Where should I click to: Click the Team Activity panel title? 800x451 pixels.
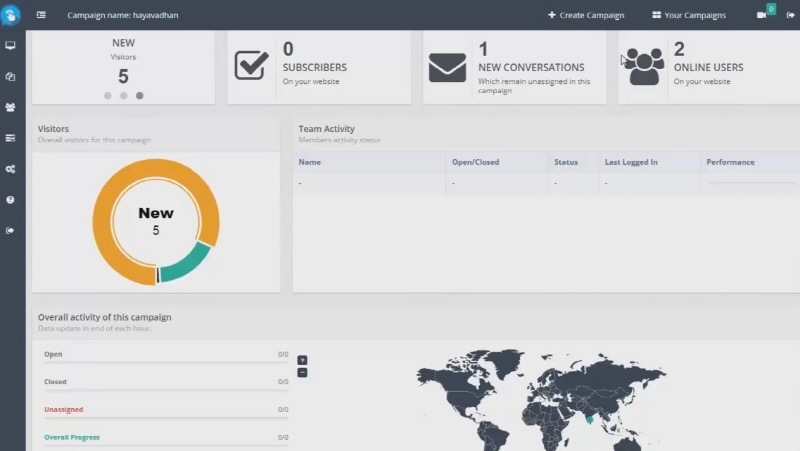(327, 129)
